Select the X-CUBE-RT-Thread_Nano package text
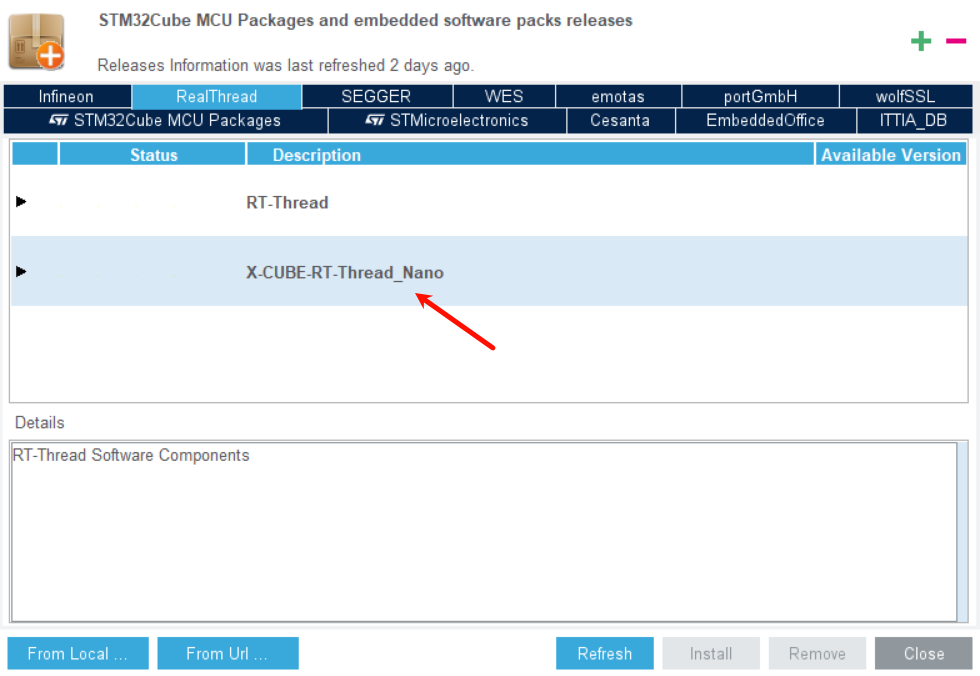The image size is (980, 676). click(345, 272)
